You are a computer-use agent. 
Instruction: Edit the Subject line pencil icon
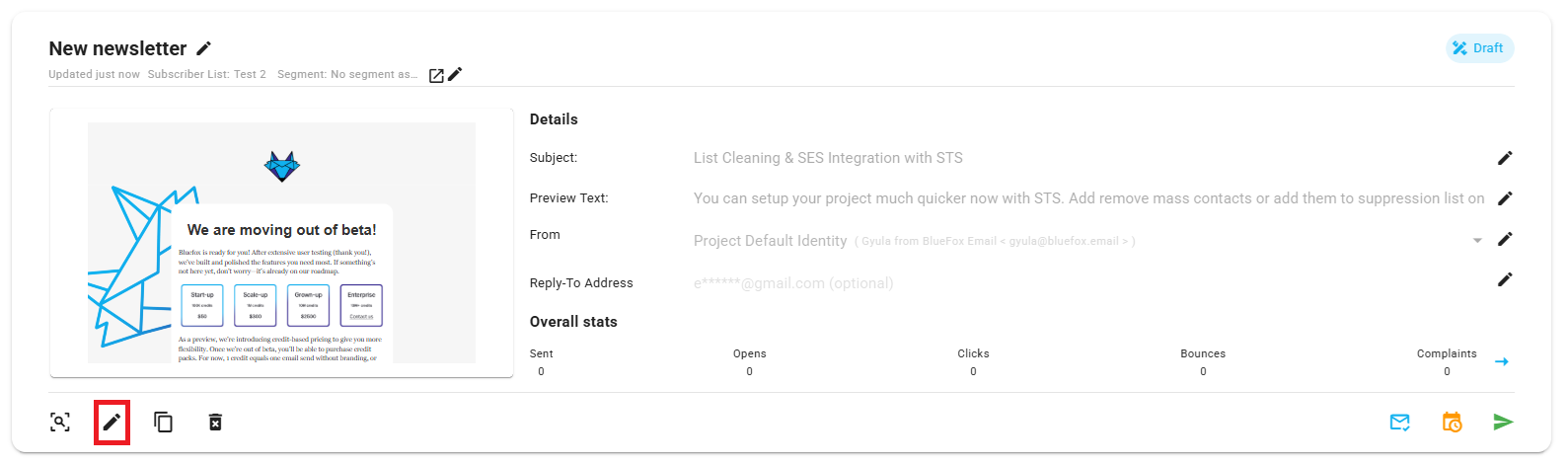pos(1505,158)
